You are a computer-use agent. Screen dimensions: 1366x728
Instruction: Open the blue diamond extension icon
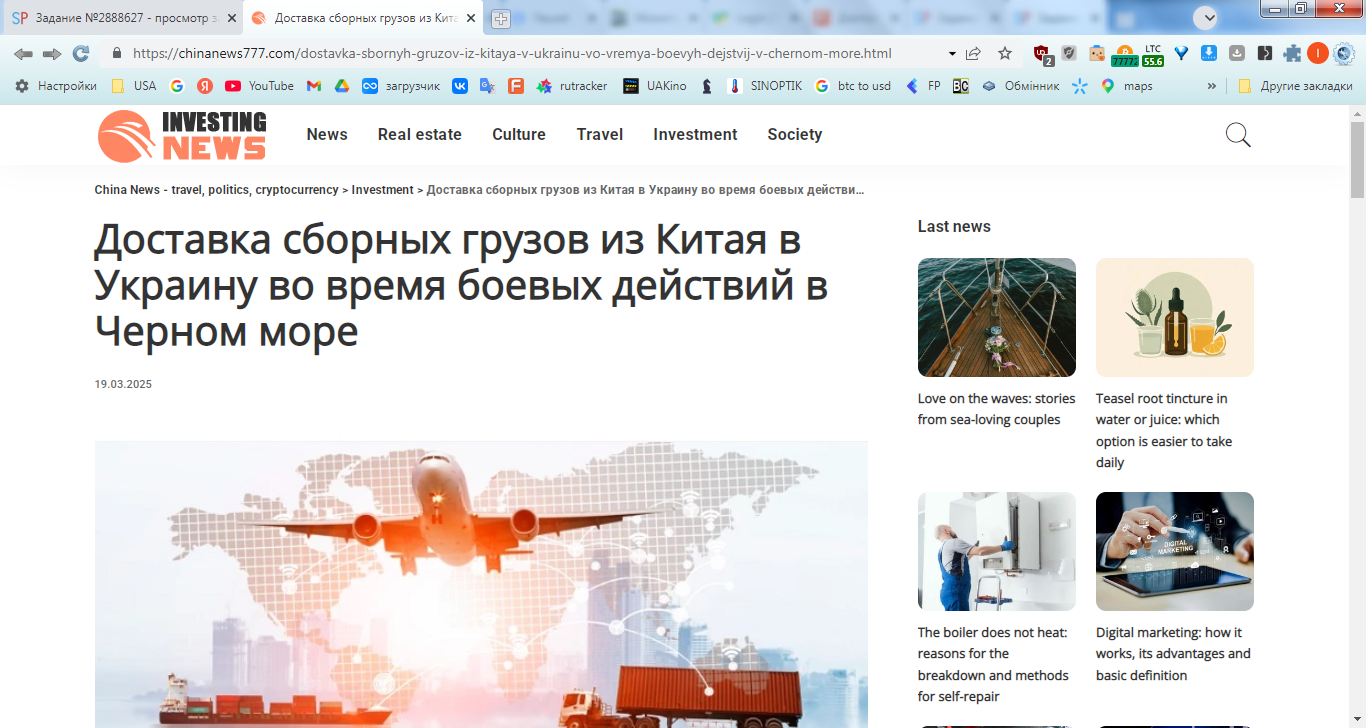point(1181,54)
